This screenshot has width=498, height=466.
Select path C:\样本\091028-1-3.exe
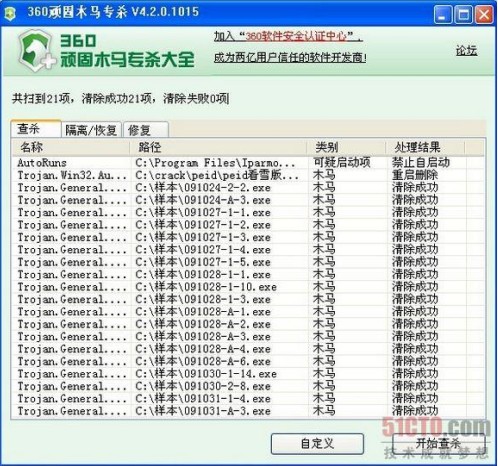click(x=203, y=299)
